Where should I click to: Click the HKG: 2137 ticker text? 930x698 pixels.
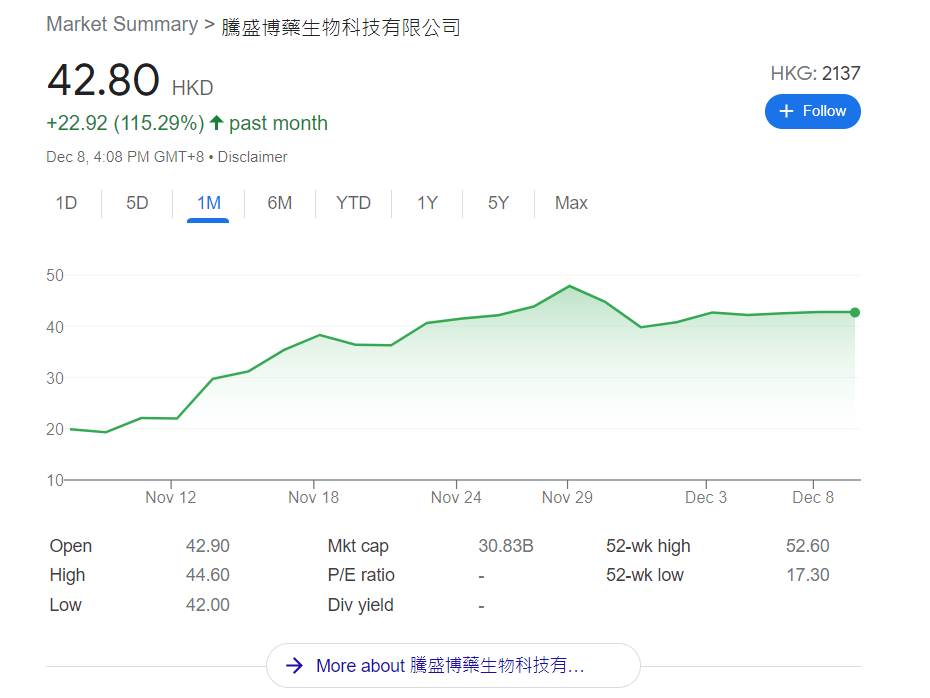[815, 74]
